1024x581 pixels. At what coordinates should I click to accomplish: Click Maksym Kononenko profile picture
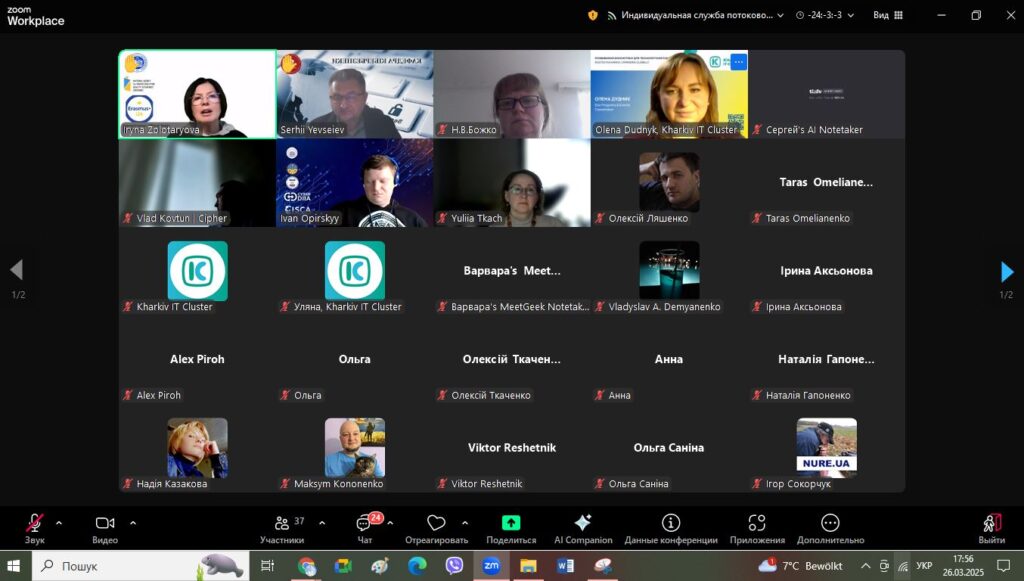coord(355,448)
